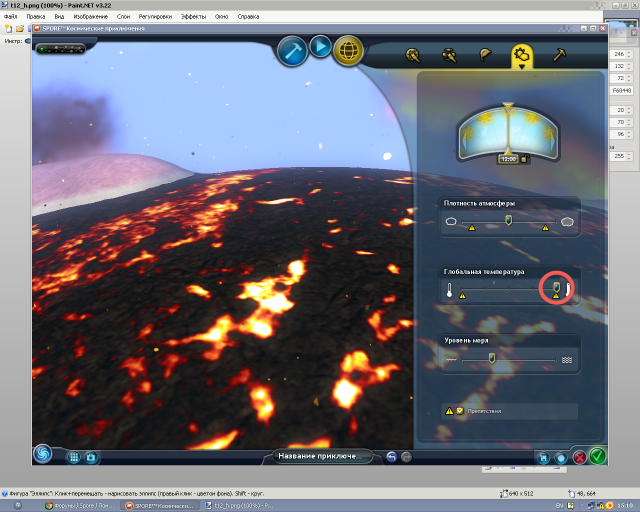This screenshot has width=640, height=512.
Task: Select the hammer build mode button
Action: click(x=292, y=51)
